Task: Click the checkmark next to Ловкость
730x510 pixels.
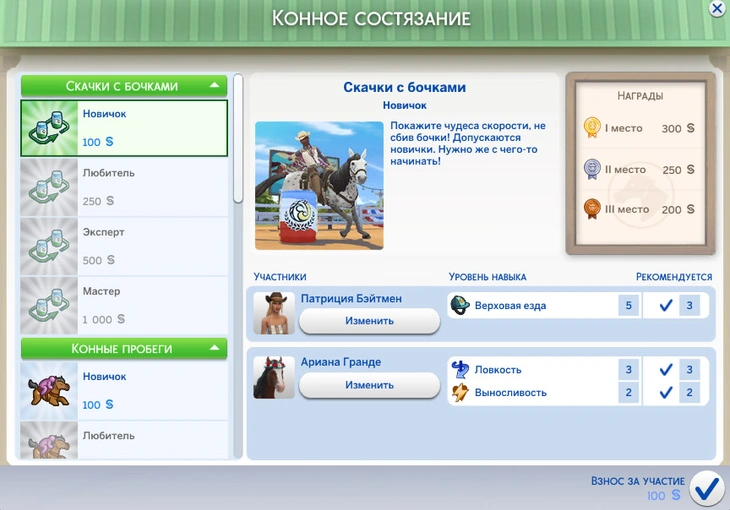Action: pyautogui.click(x=665, y=369)
